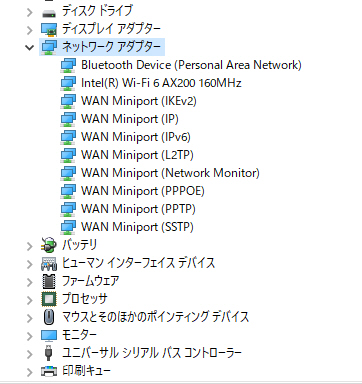Viewport: 362px width, 384px height.
Task: Click the WAN Miniport (IP) icon
Action: [68, 119]
